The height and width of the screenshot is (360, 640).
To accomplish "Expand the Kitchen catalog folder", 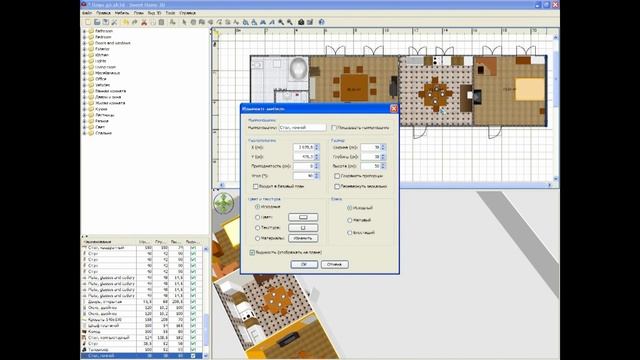I will click(84, 55).
